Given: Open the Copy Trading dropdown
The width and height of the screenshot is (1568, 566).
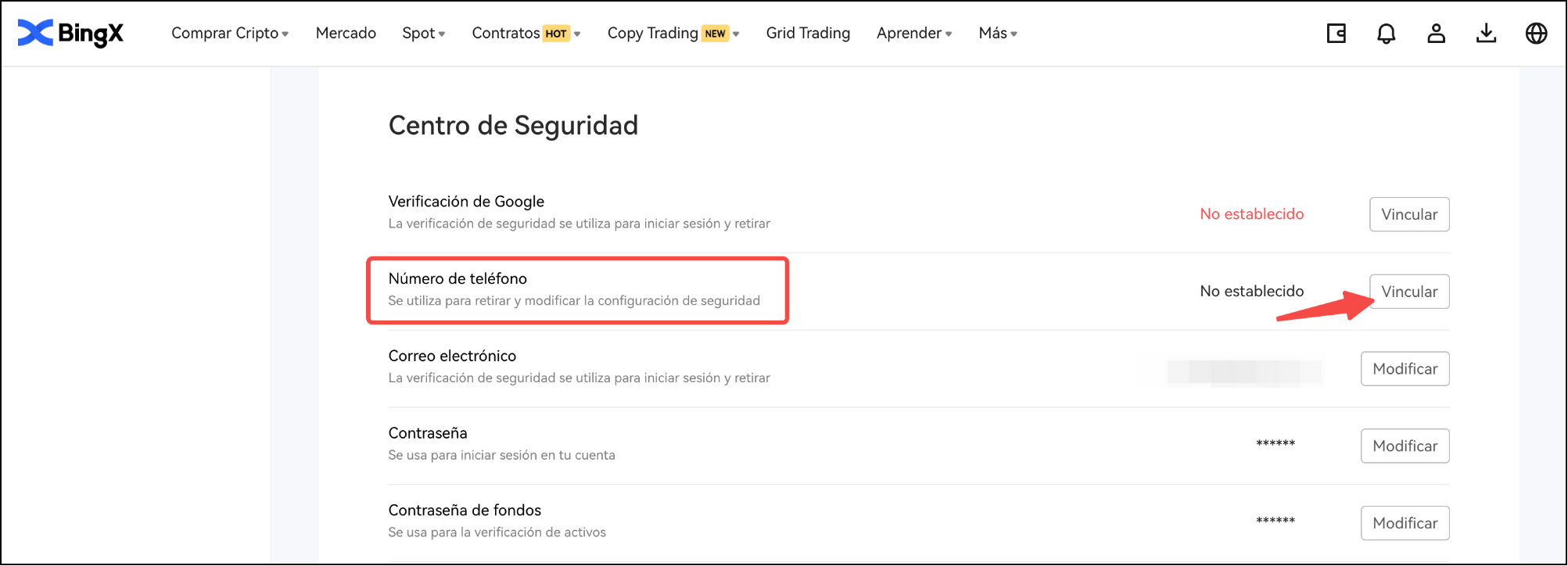Looking at the screenshot, I should click(x=673, y=34).
